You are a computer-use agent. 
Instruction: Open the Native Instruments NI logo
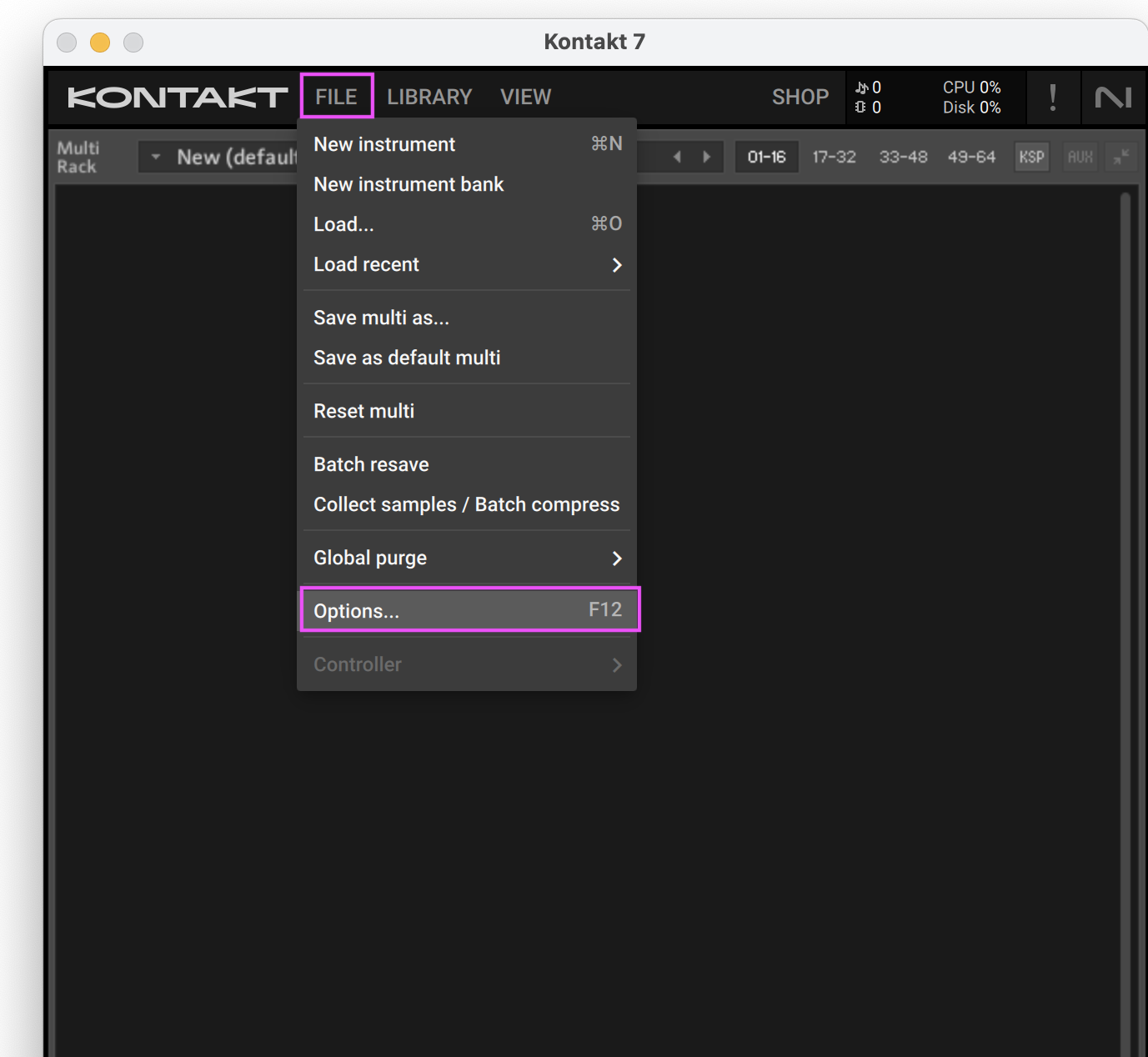tap(1113, 98)
